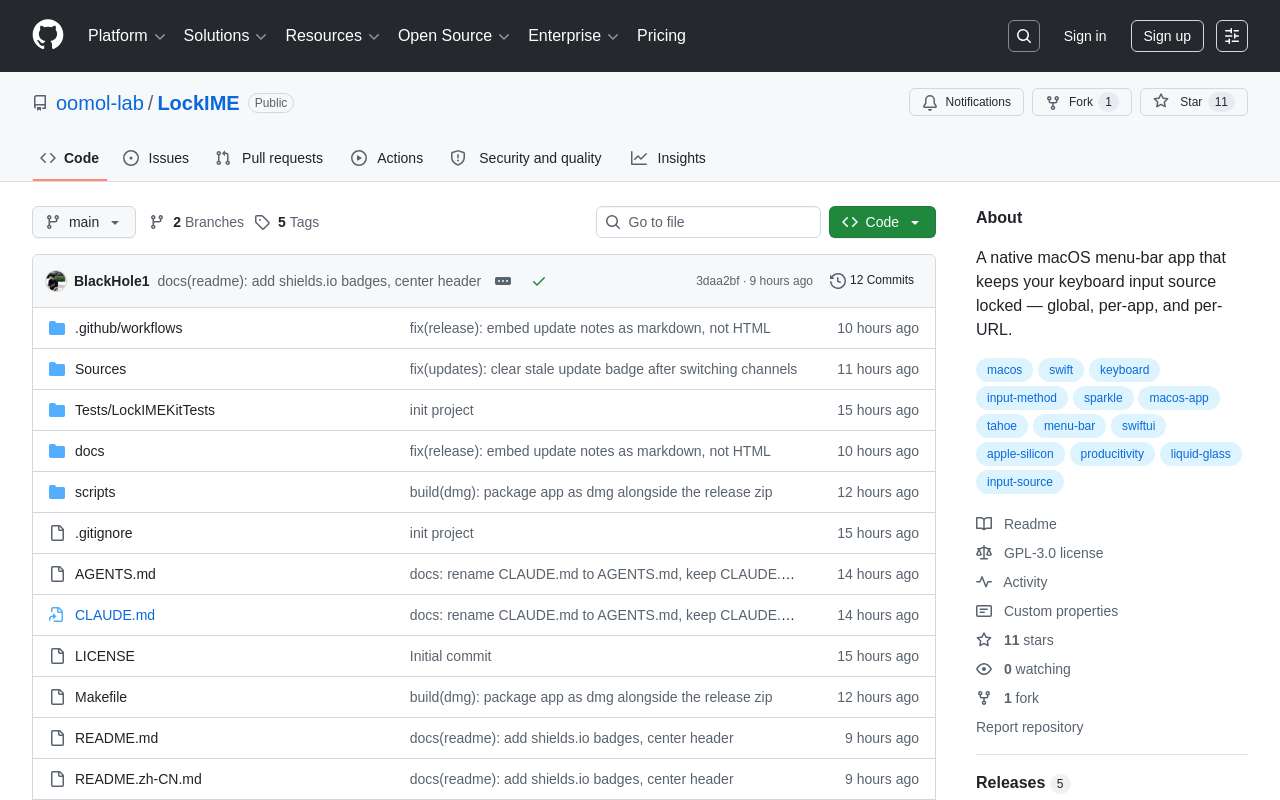Viewport: 1280px width, 800px height.
Task: Expand the Enterprise menu
Action: [573, 36]
